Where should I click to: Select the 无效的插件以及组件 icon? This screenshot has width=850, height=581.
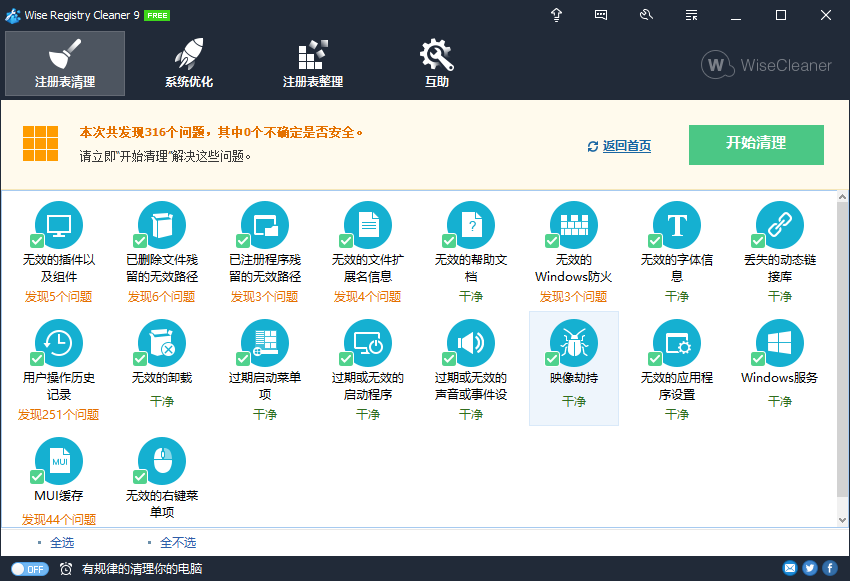(59, 225)
